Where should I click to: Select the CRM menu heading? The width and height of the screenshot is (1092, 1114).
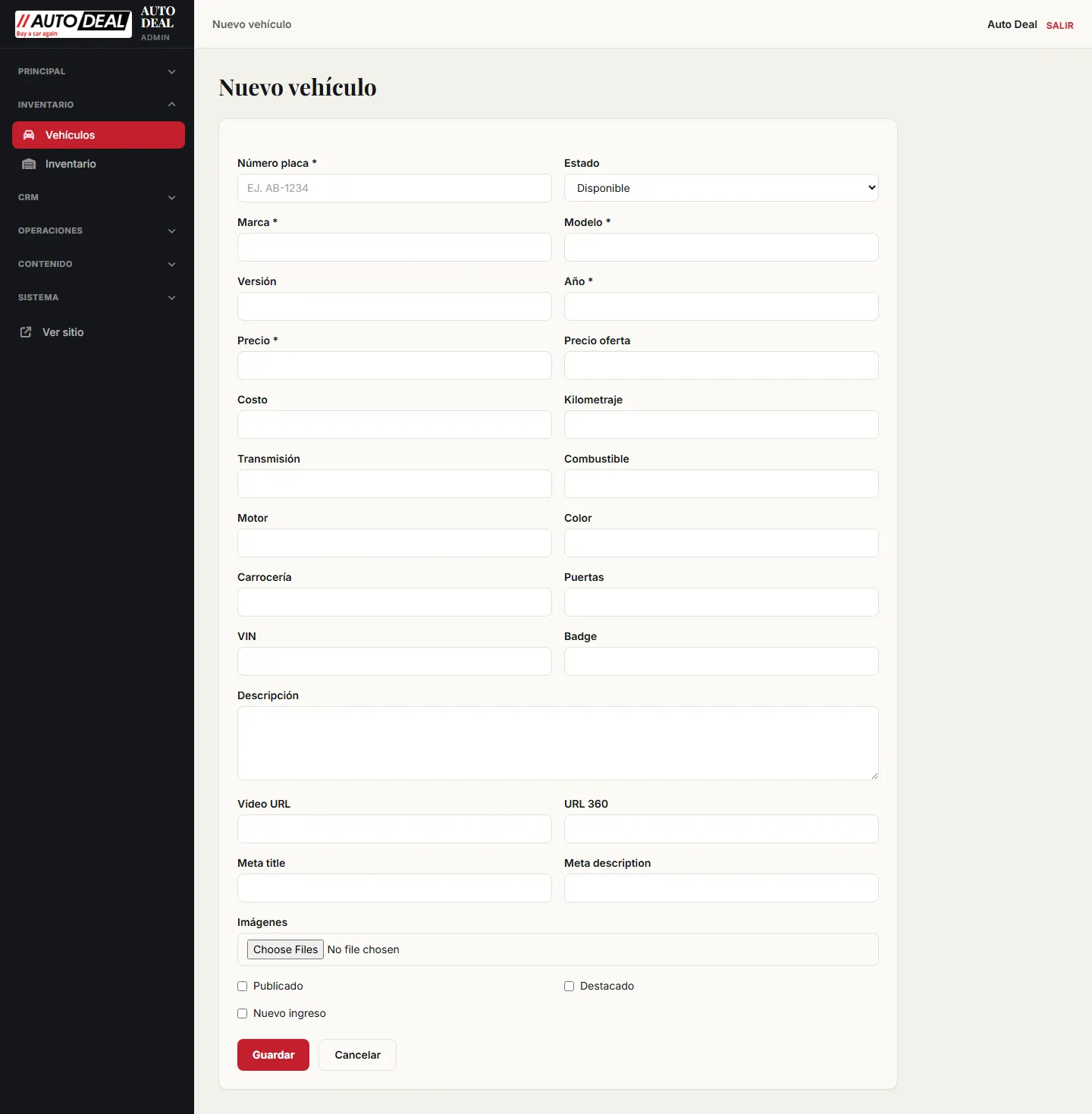pos(28,197)
